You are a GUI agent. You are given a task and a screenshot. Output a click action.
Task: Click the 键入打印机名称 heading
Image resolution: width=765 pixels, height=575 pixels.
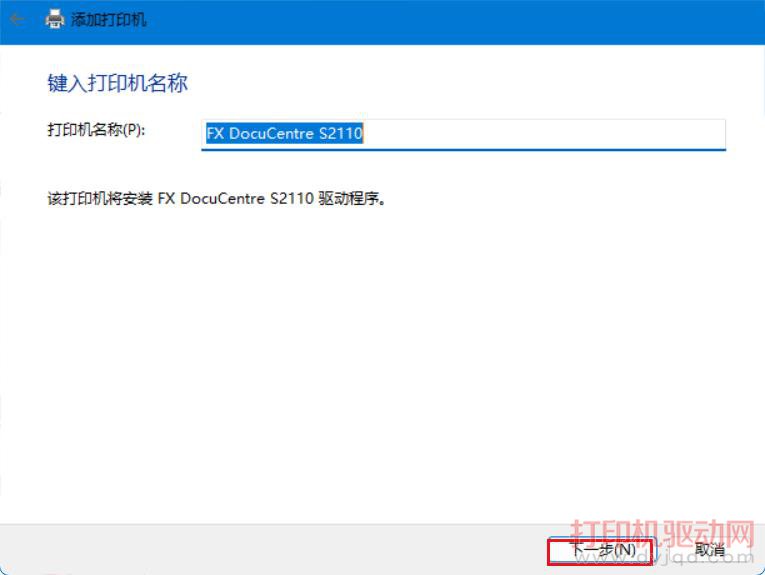pos(118,83)
